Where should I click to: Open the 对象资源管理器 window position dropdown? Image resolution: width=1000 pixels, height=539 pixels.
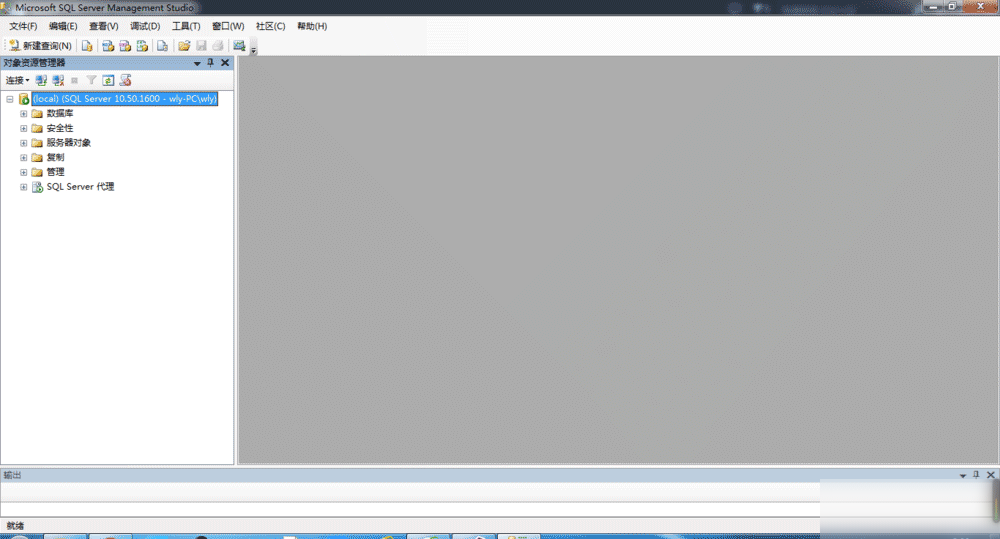197,63
